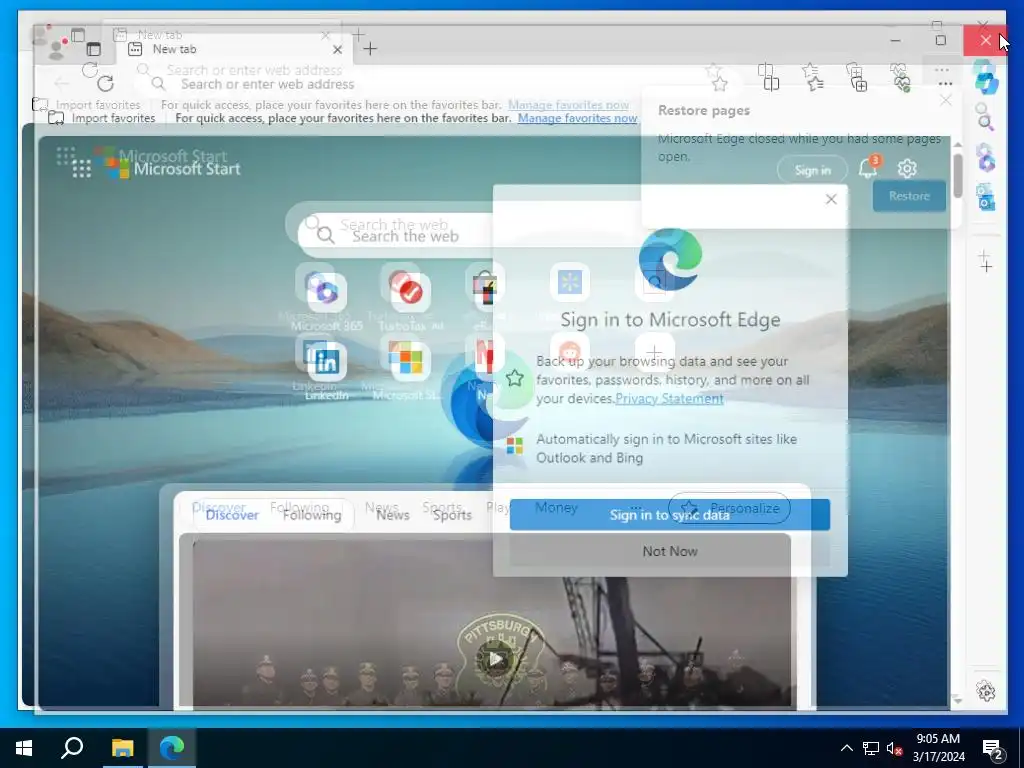
Task: Switch to the Following feed tab
Action: (x=312, y=515)
